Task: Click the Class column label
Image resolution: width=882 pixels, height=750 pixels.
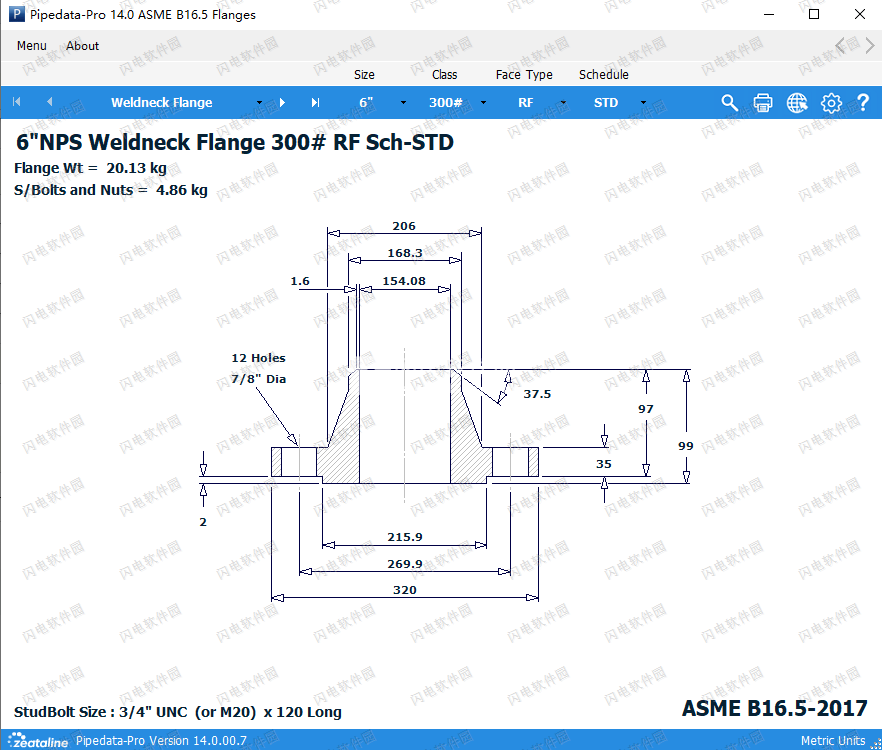Action: pyautogui.click(x=444, y=74)
